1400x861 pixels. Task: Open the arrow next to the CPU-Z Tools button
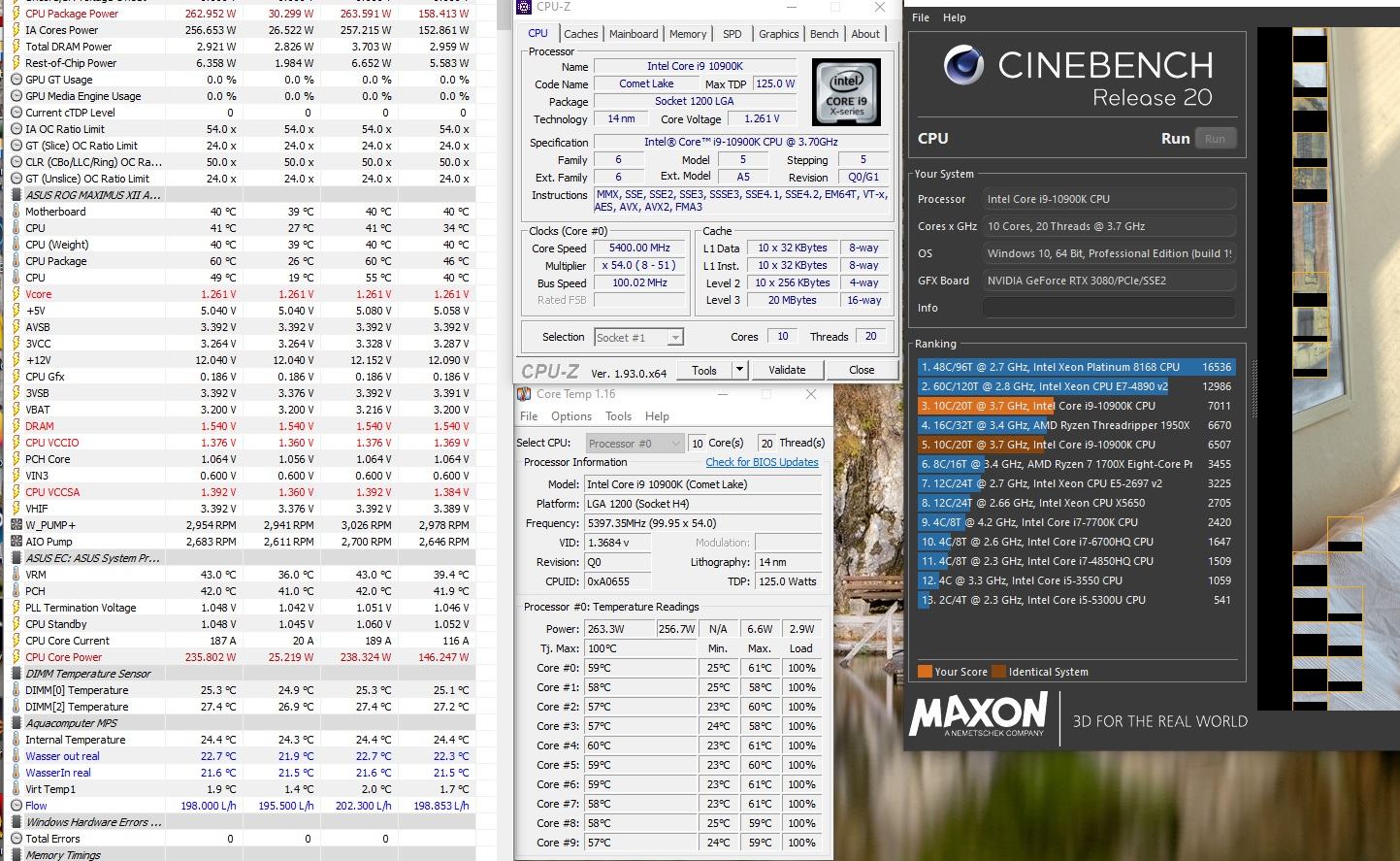point(739,370)
